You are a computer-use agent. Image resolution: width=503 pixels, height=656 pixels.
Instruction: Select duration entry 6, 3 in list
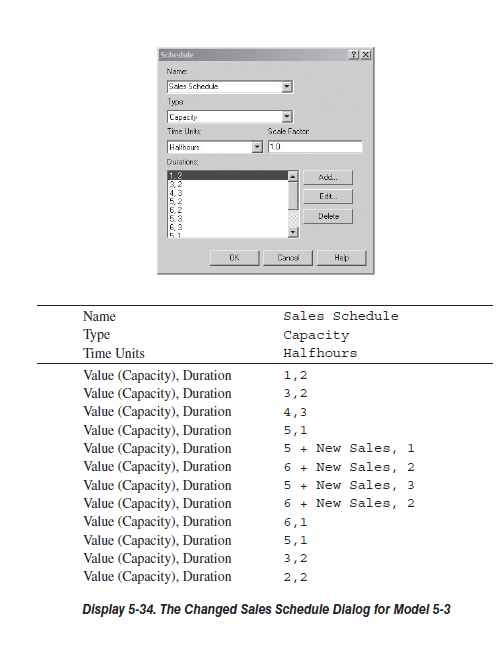(x=228, y=227)
